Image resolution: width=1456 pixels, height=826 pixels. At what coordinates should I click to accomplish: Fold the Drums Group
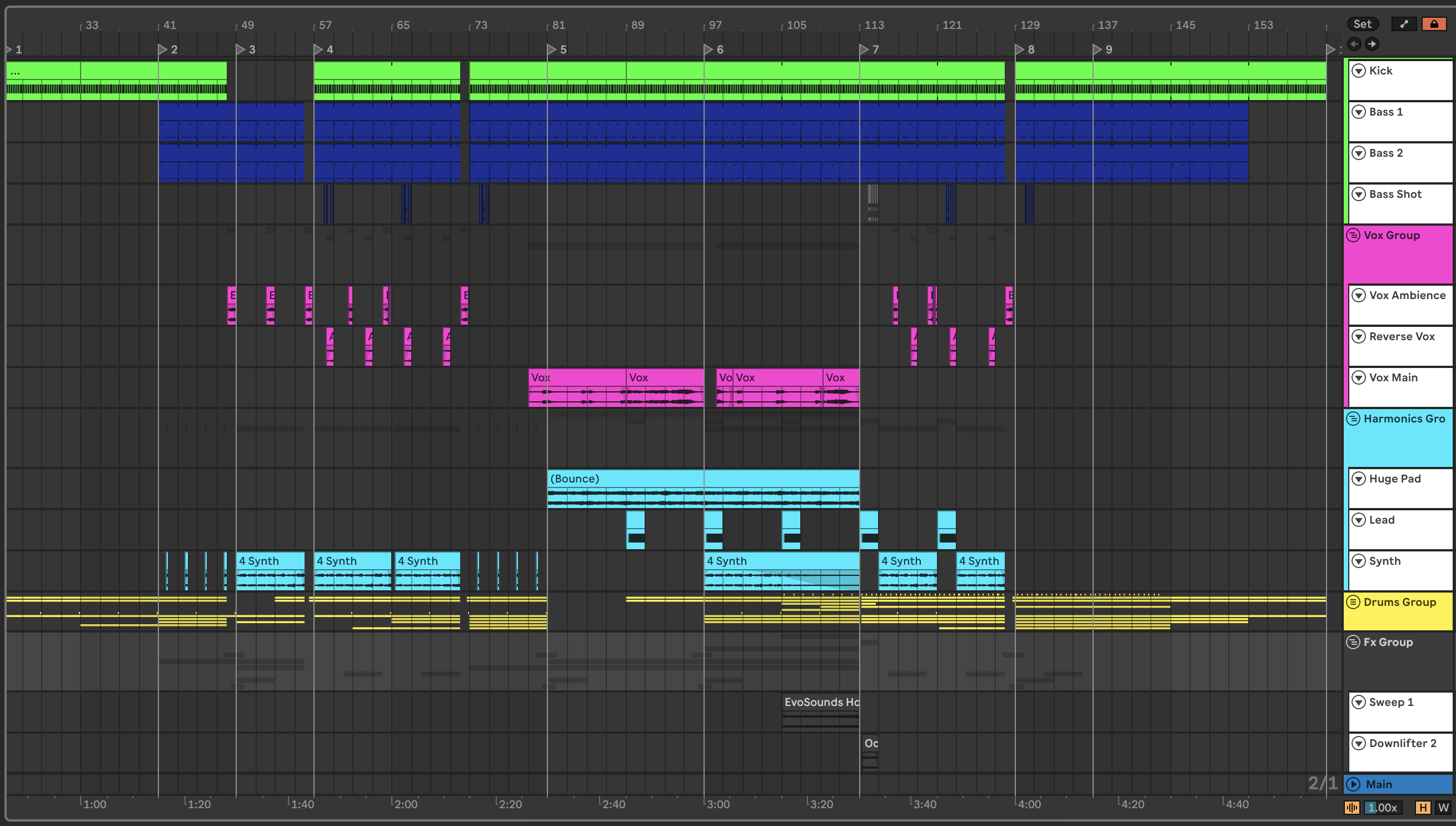click(1353, 603)
